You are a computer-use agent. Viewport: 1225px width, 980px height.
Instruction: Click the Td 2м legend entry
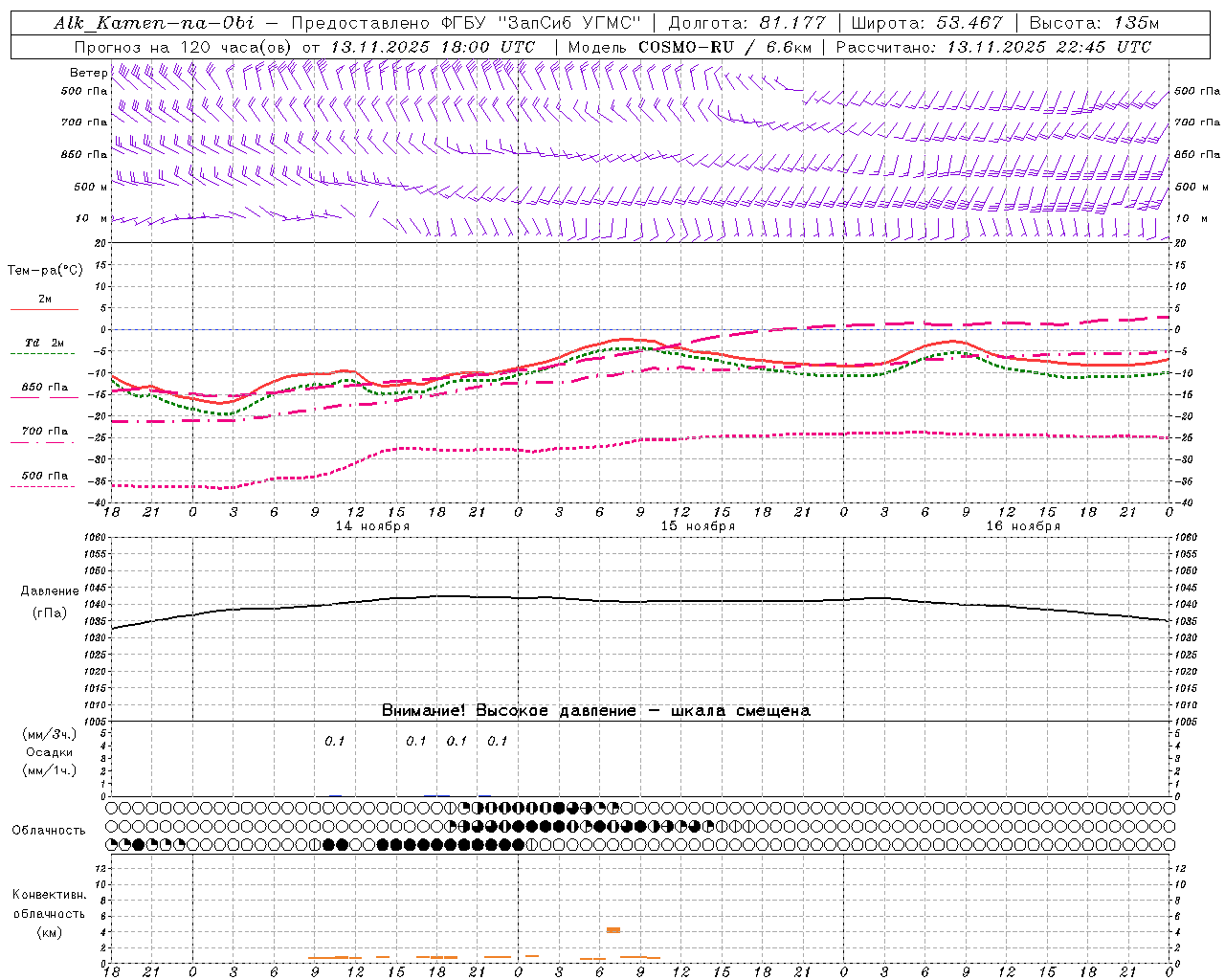click(45, 343)
